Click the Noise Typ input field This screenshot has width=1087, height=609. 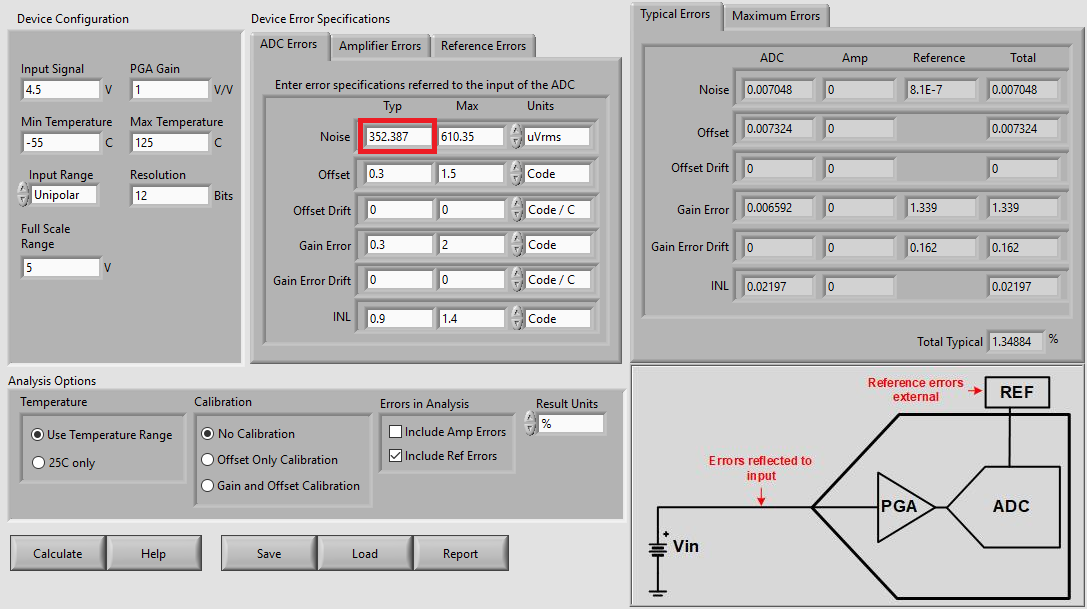pyautogui.click(x=398, y=137)
